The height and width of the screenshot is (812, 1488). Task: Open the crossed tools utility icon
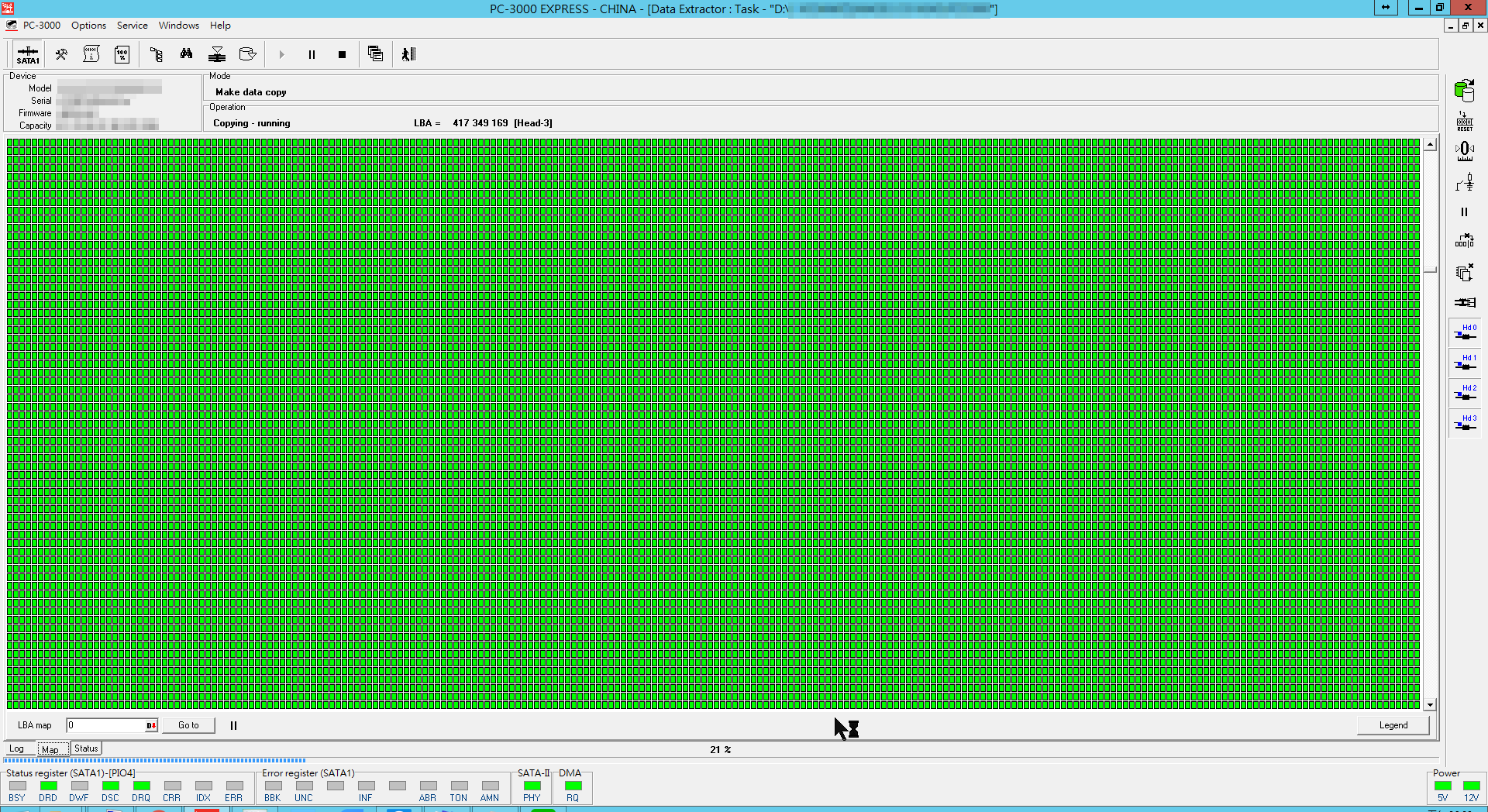[x=61, y=54]
